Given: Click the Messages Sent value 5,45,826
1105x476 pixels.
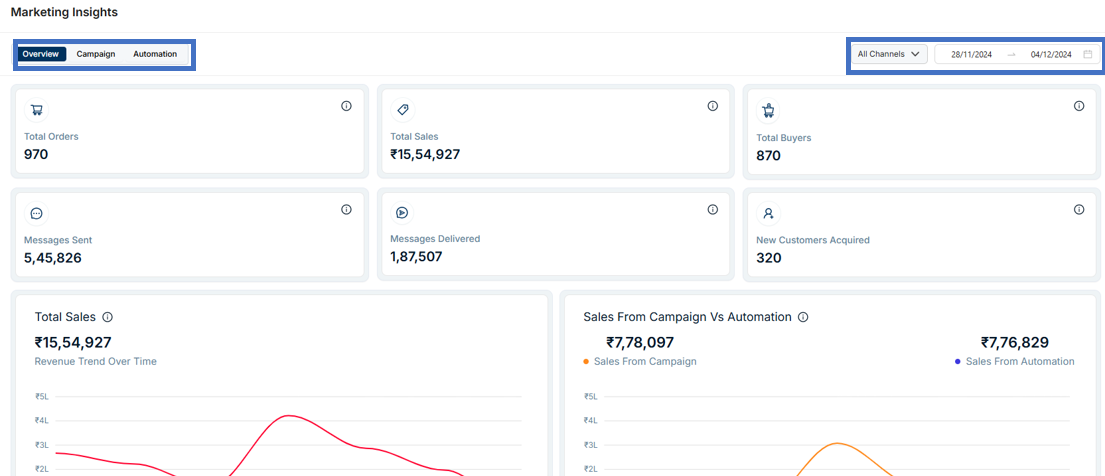Looking at the screenshot, I should (x=53, y=258).
